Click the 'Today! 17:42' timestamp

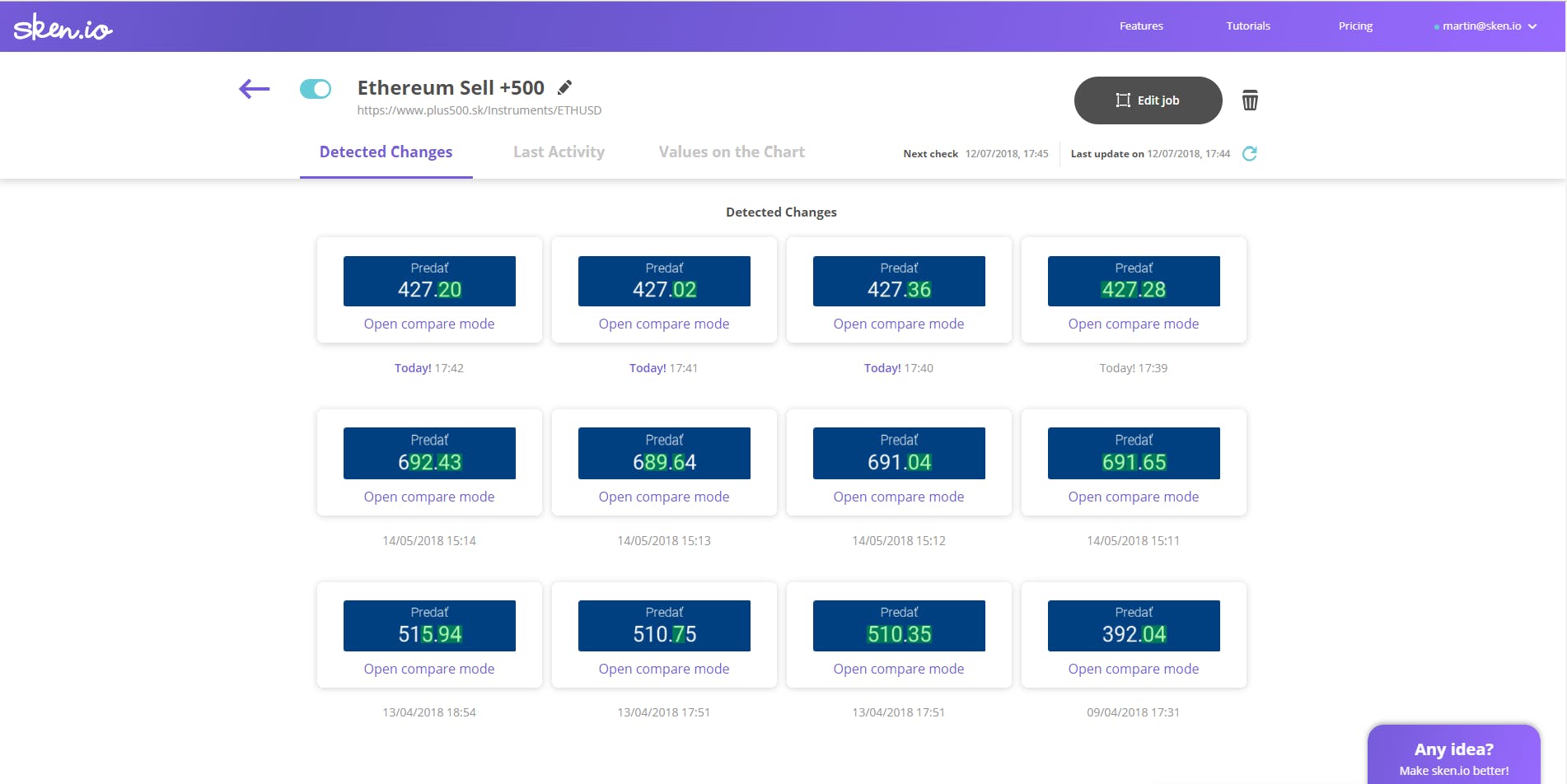[x=429, y=368]
